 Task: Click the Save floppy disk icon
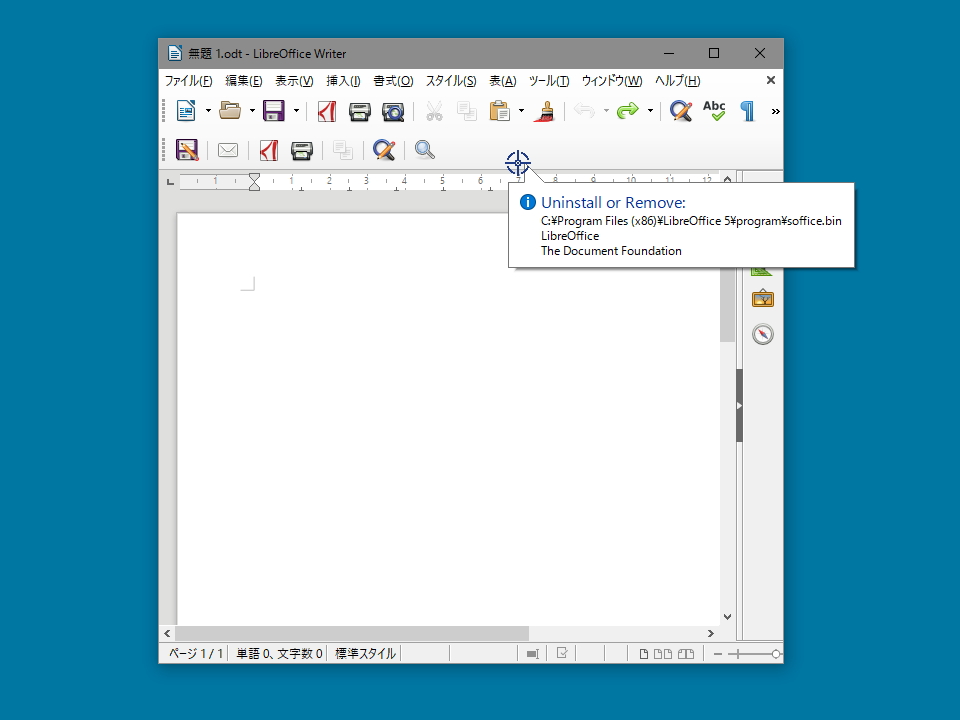(x=274, y=111)
